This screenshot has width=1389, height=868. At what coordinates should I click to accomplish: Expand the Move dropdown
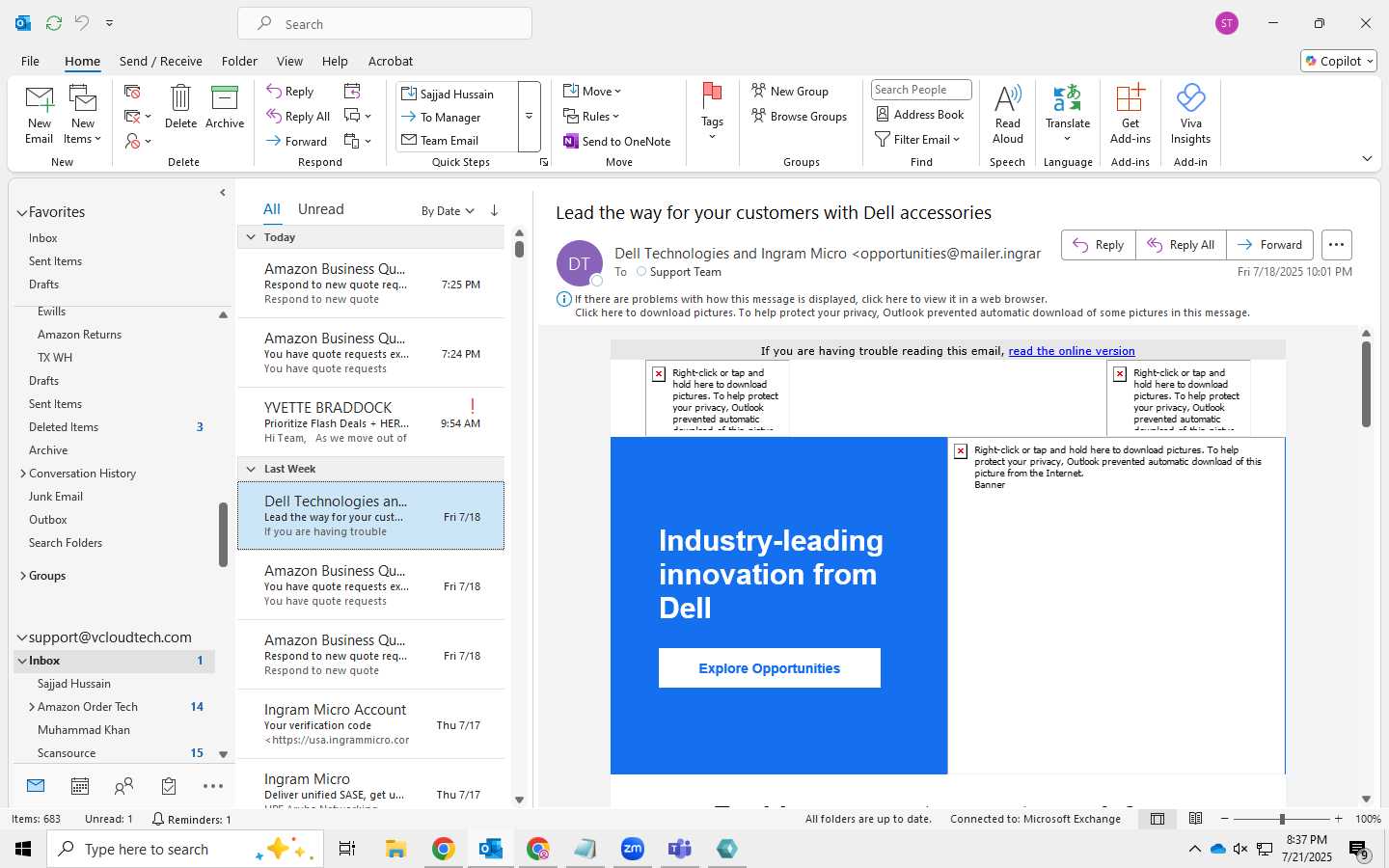tap(593, 92)
